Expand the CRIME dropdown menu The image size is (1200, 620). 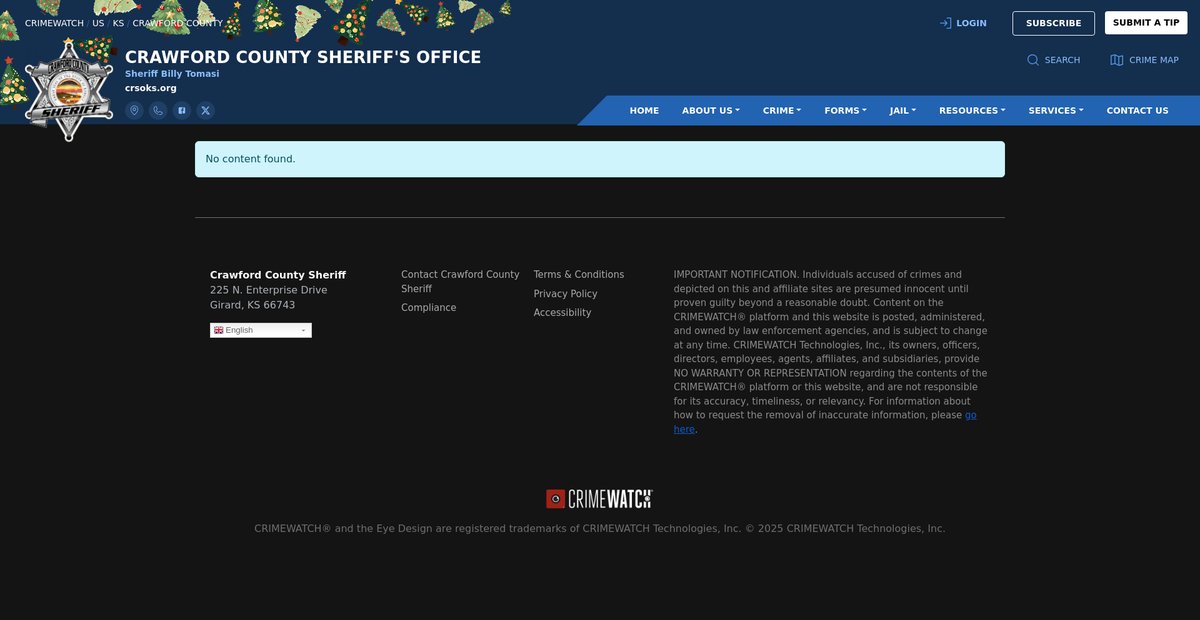[x=782, y=110]
